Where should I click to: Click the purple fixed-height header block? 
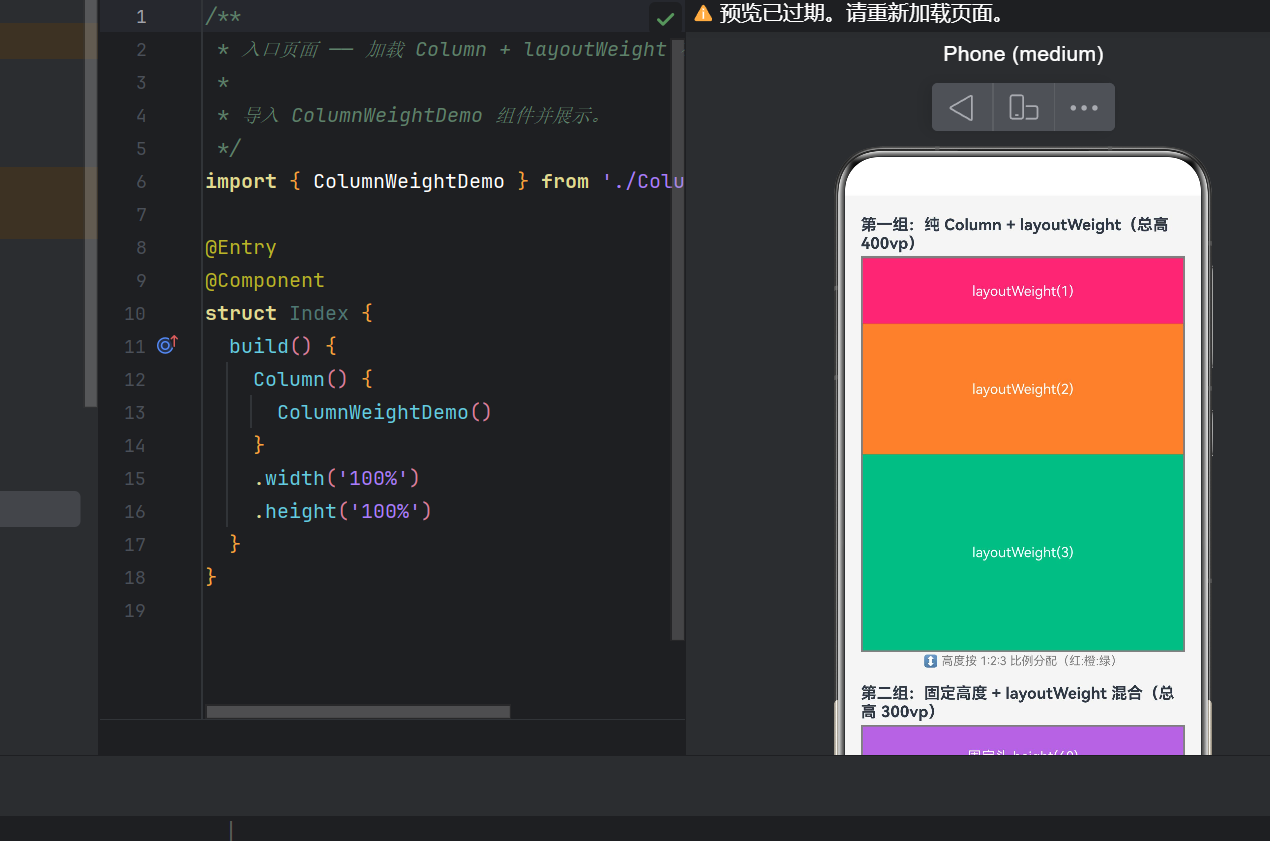(1023, 740)
